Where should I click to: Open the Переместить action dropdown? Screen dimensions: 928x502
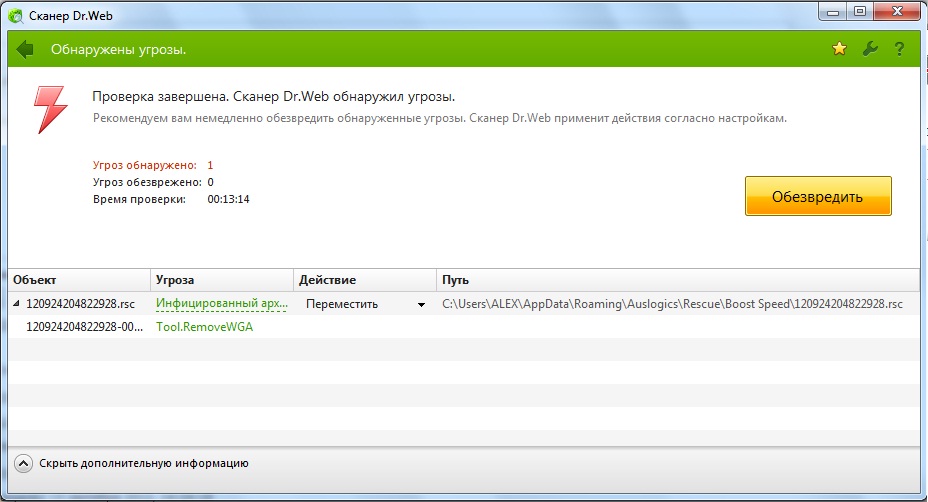click(421, 304)
